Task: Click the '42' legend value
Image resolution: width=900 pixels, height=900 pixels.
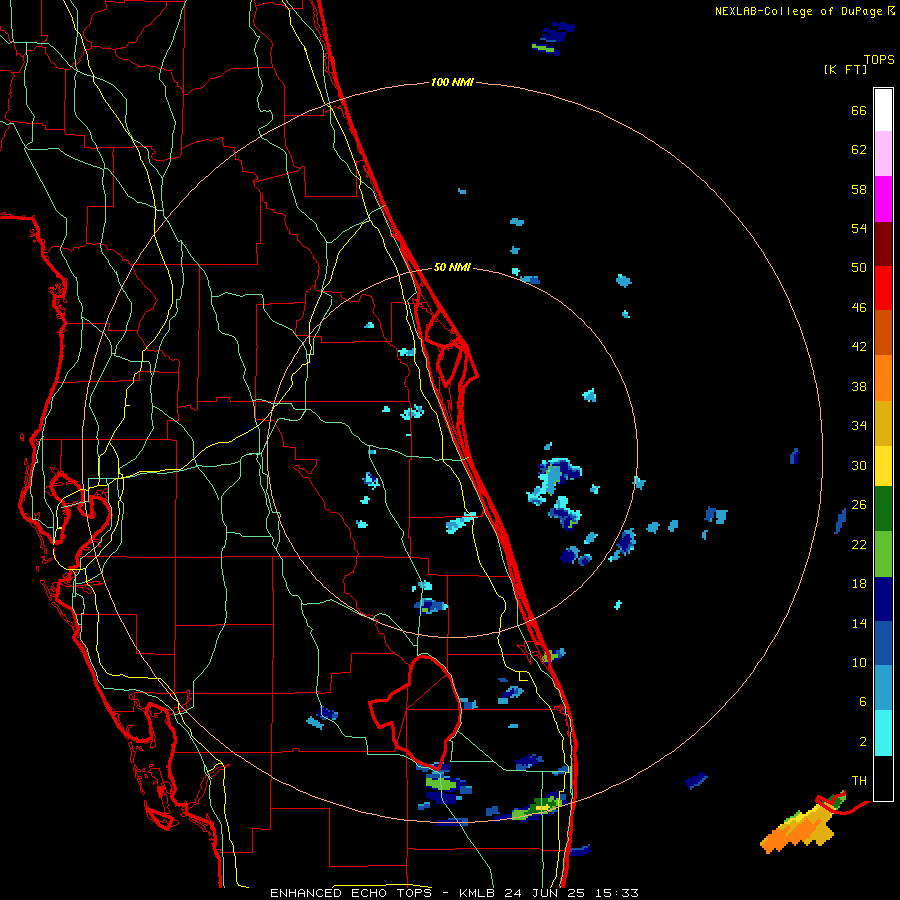Action: point(859,347)
